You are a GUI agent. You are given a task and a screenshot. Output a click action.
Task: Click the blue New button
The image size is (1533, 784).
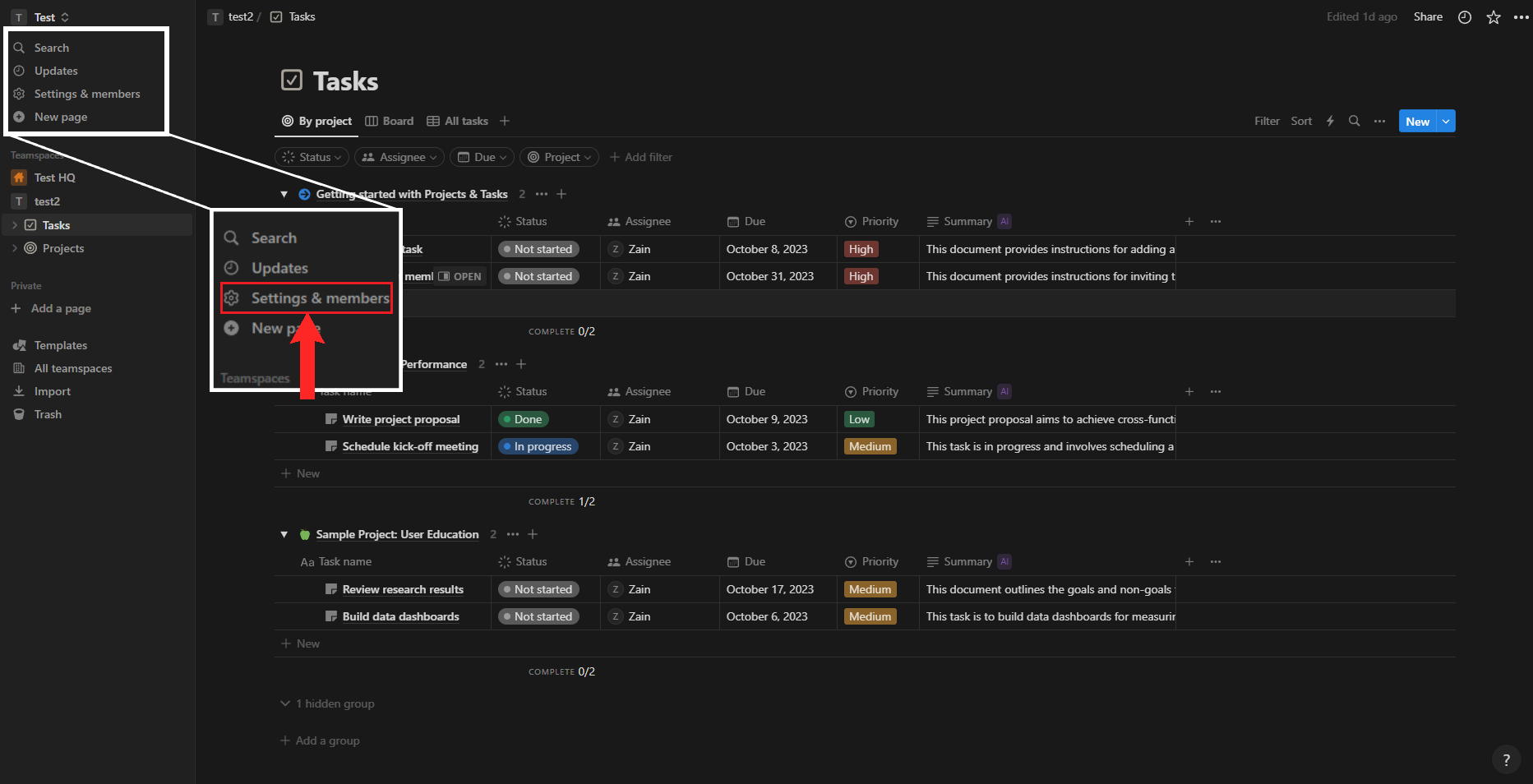click(1417, 122)
